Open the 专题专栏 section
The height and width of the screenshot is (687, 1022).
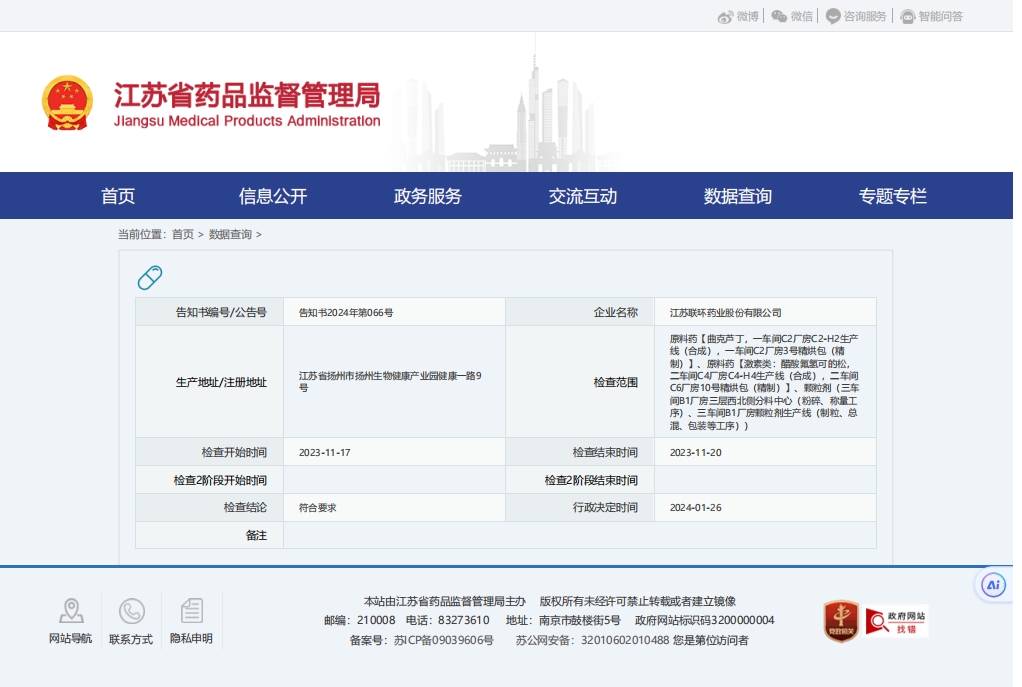893,195
